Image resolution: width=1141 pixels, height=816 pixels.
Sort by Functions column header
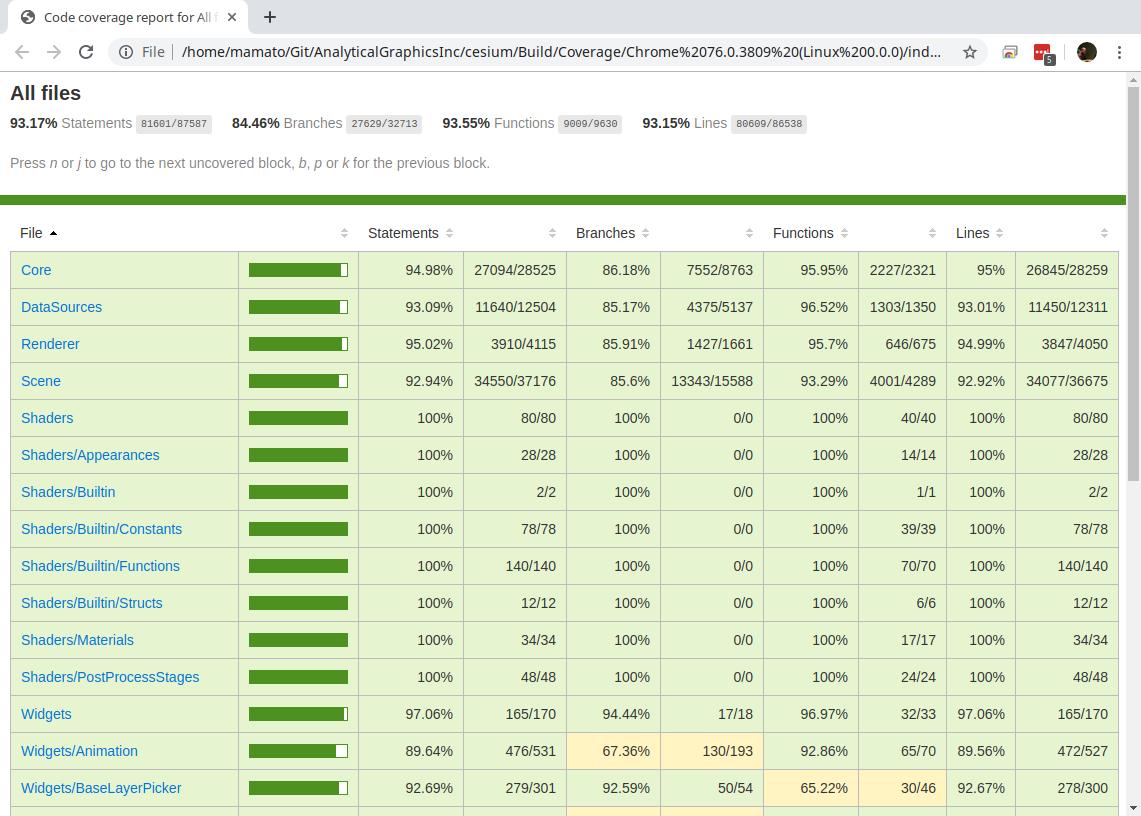pyautogui.click(x=810, y=233)
